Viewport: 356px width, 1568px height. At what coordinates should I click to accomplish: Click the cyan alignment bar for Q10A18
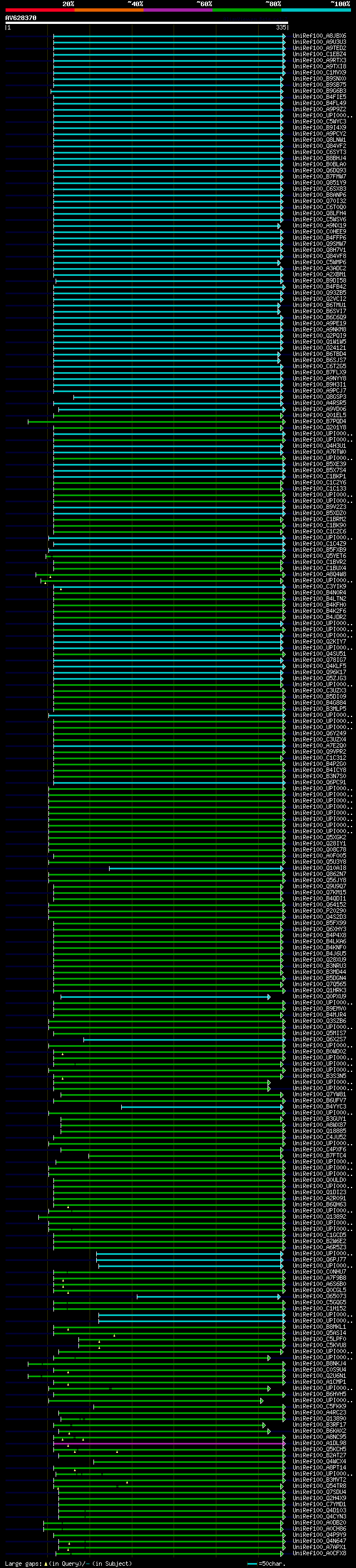tap(196, 869)
